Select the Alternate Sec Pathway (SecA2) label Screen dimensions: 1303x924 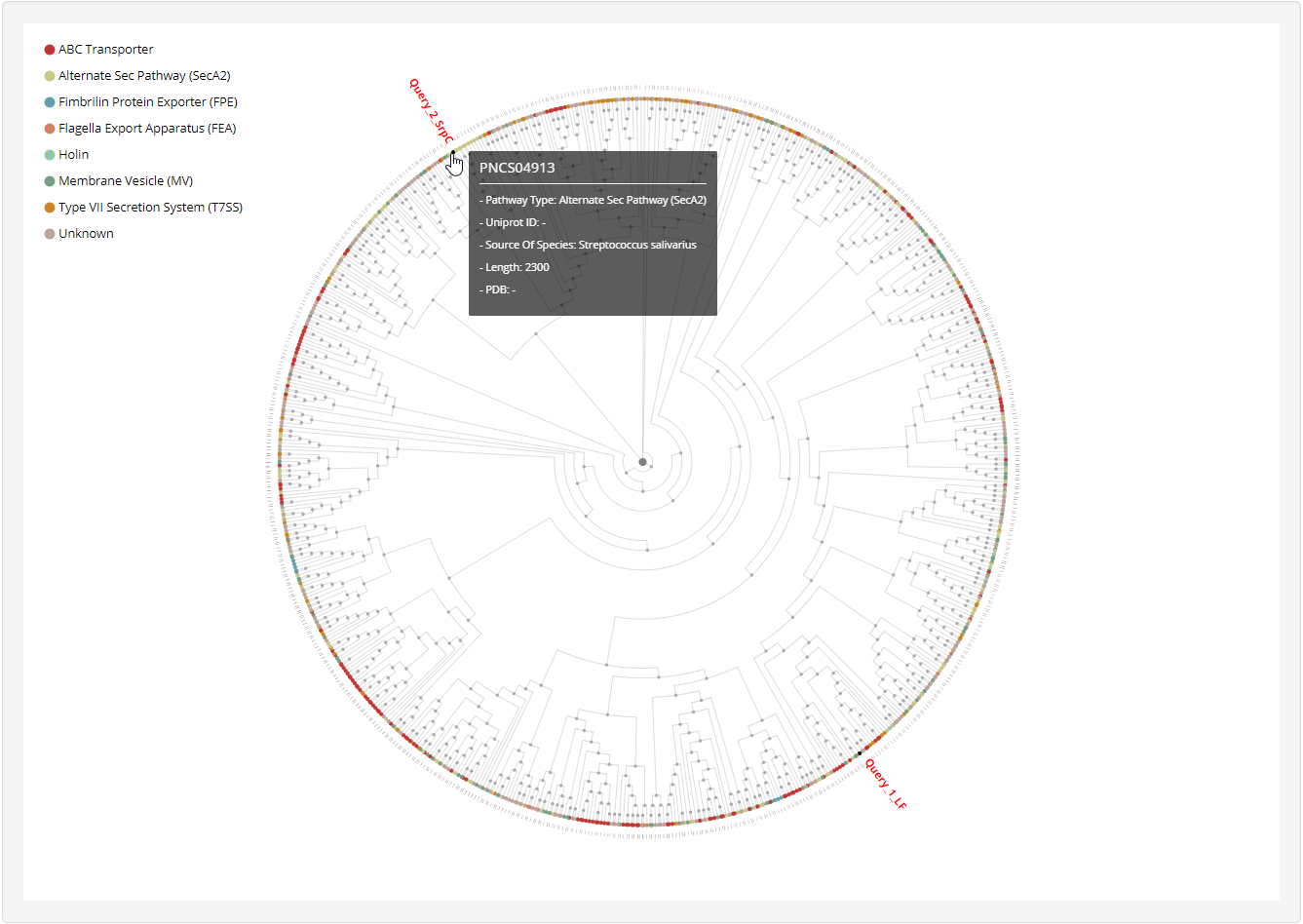pos(144,76)
